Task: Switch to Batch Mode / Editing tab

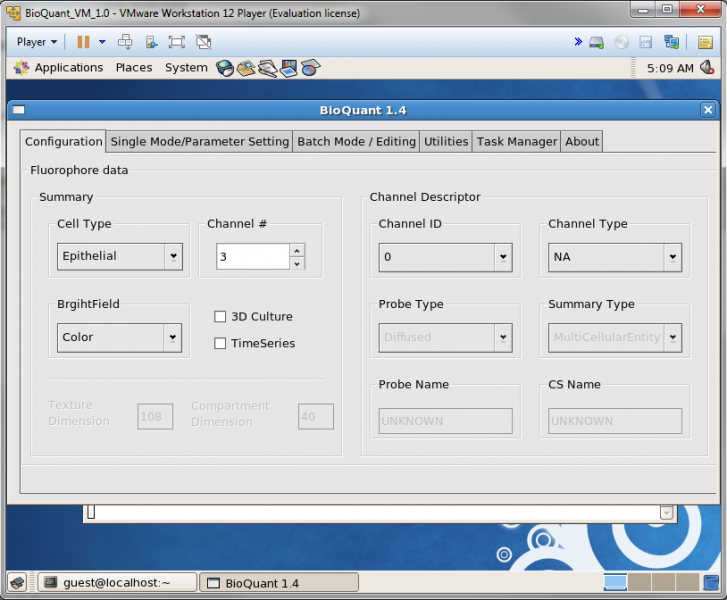Action: [356, 141]
